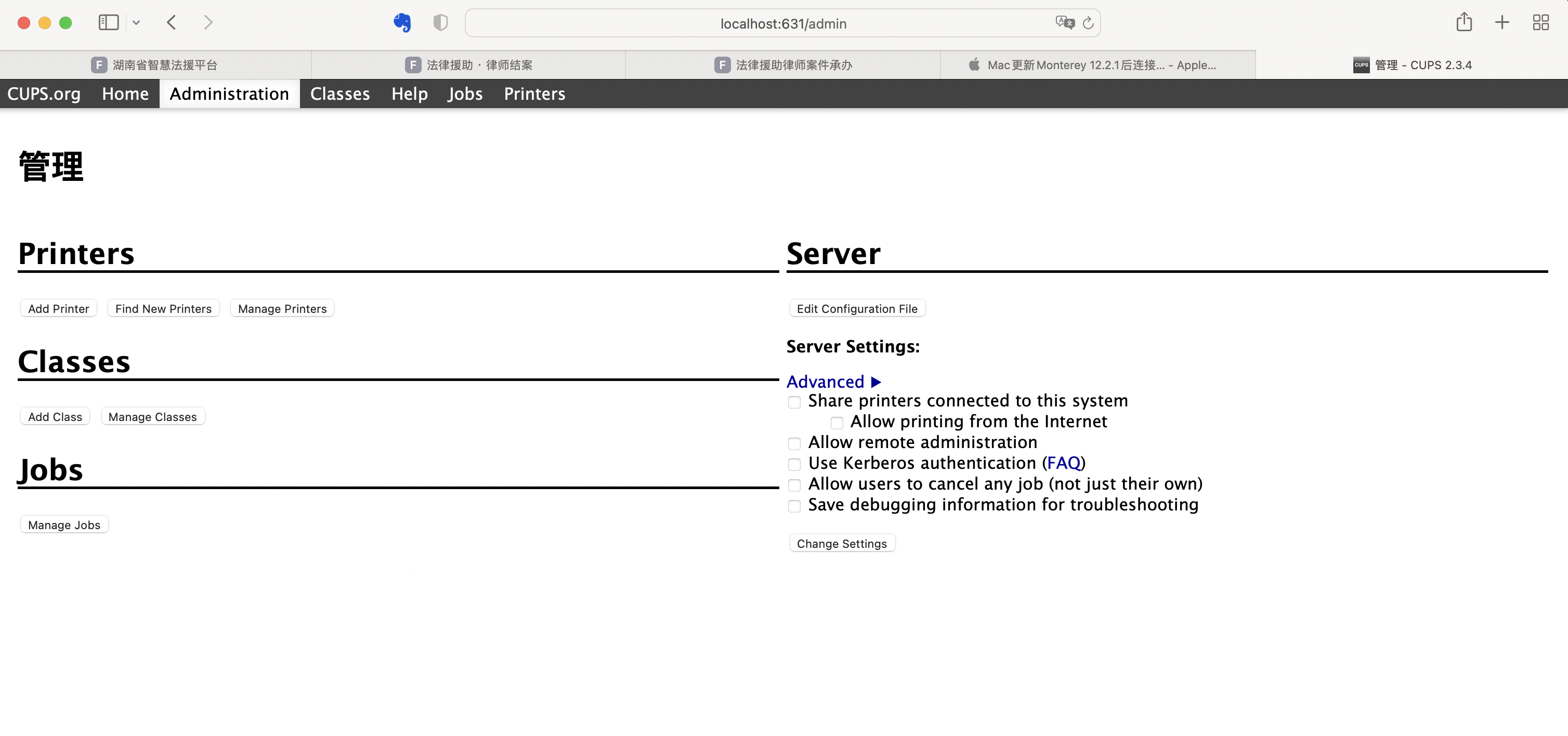
Task: Enable Save debugging information for troubleshooting
Action: (794, 506)
